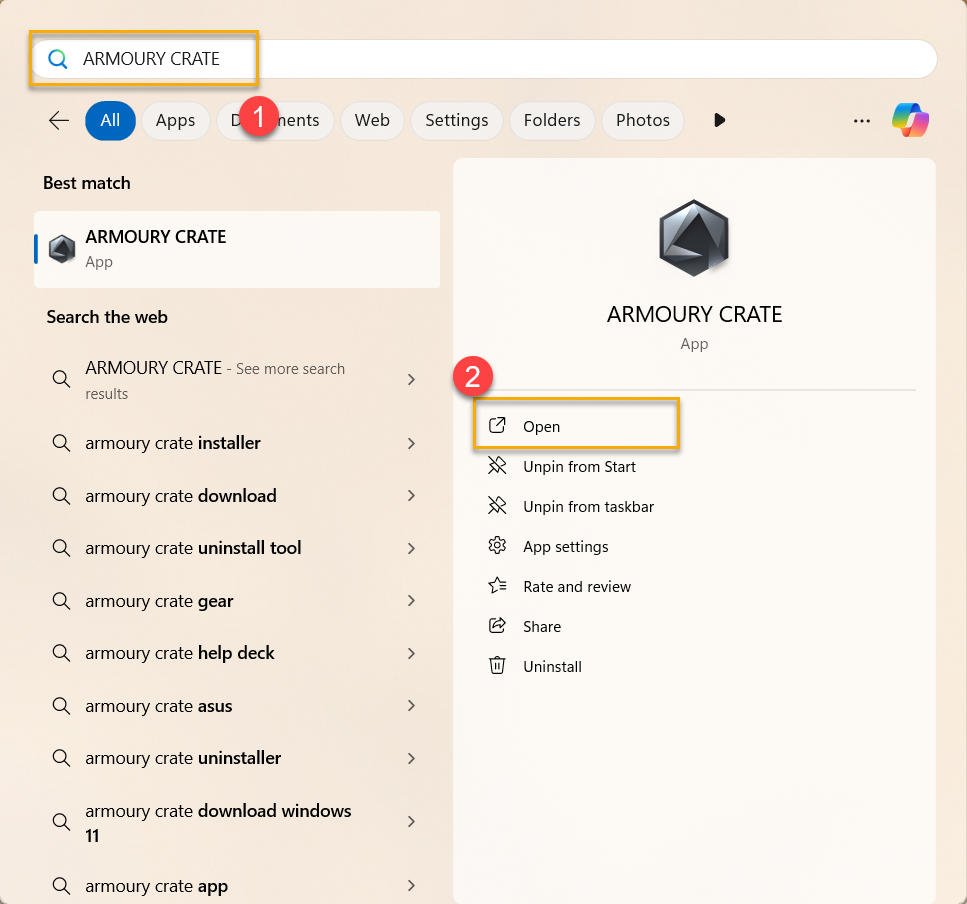967x904 pixels.
Task: Click the back arrow icon
Action: (59, 120)
